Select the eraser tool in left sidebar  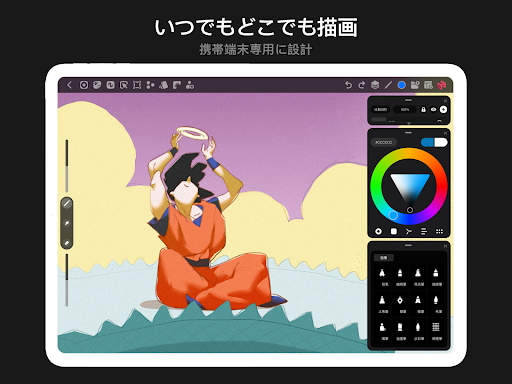[x=67, y=243]
